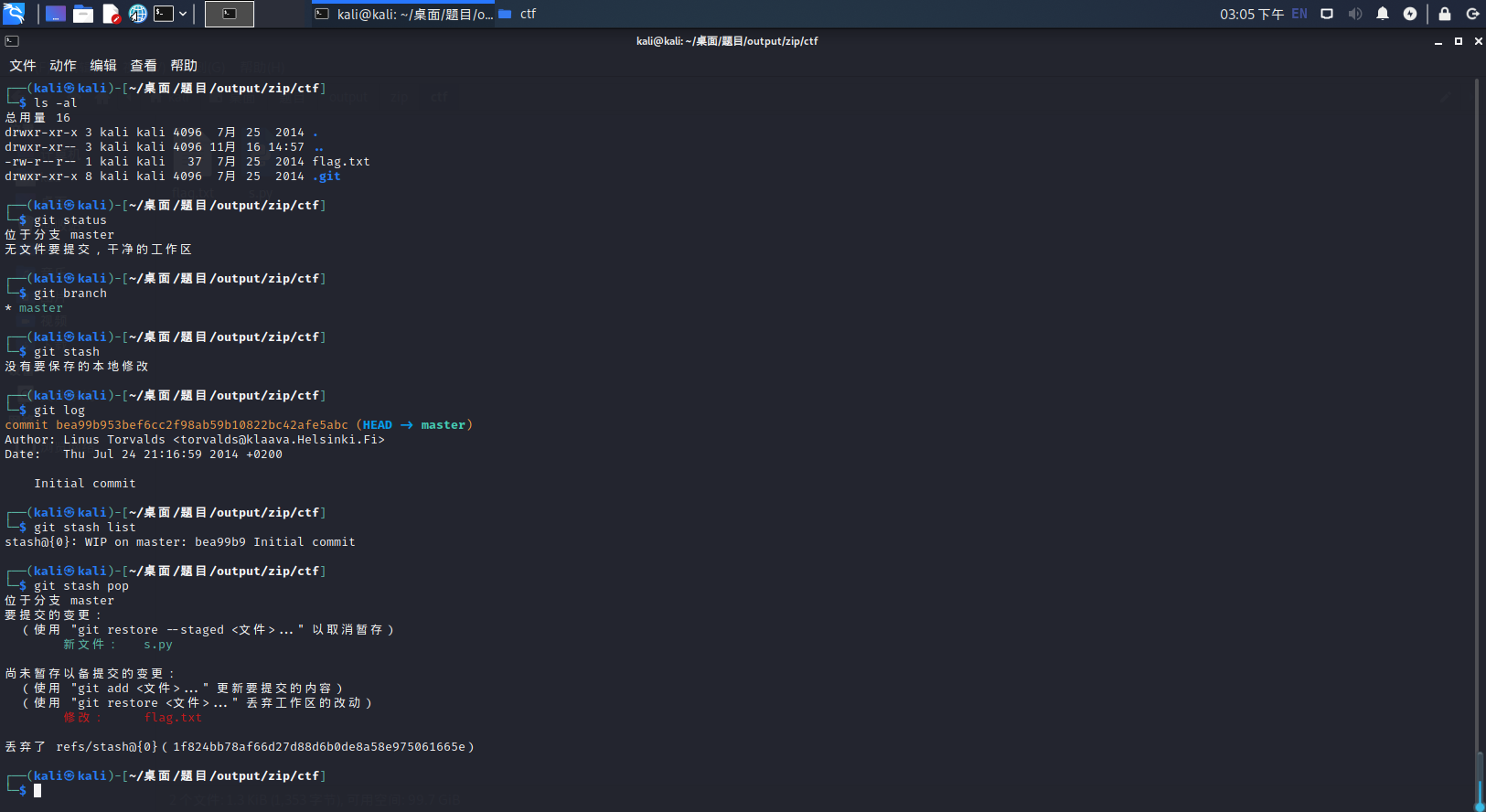Open the 文件 menu
Image resolution: width=1486 pixels, height=812 pixels.
pos(23,66)
